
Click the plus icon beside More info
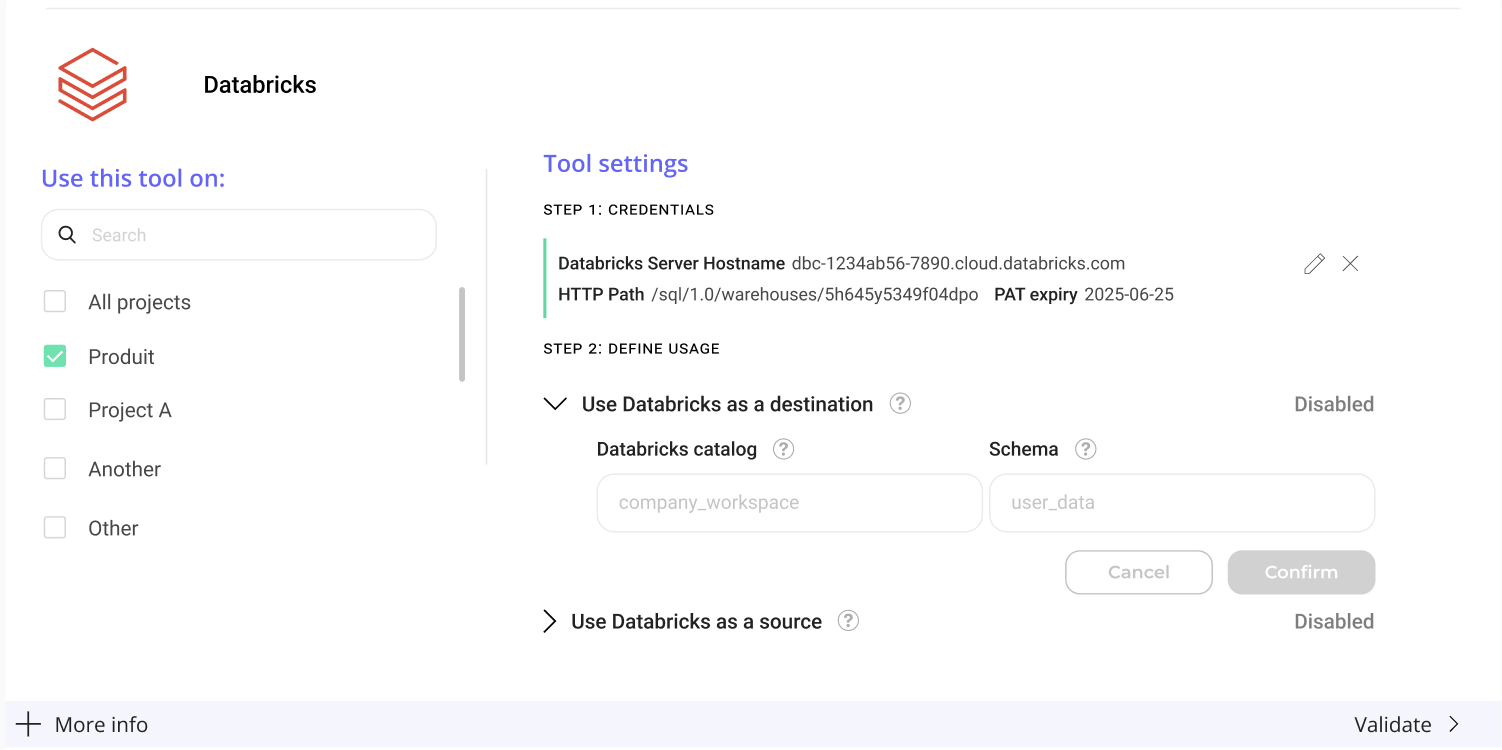[x=28, y=725]
